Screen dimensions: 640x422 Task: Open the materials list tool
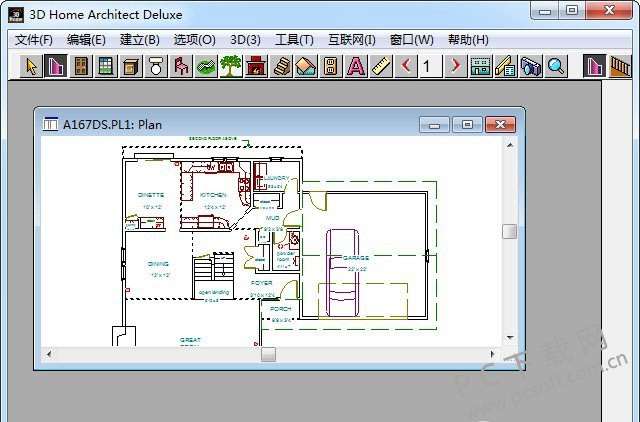[506, 66]
